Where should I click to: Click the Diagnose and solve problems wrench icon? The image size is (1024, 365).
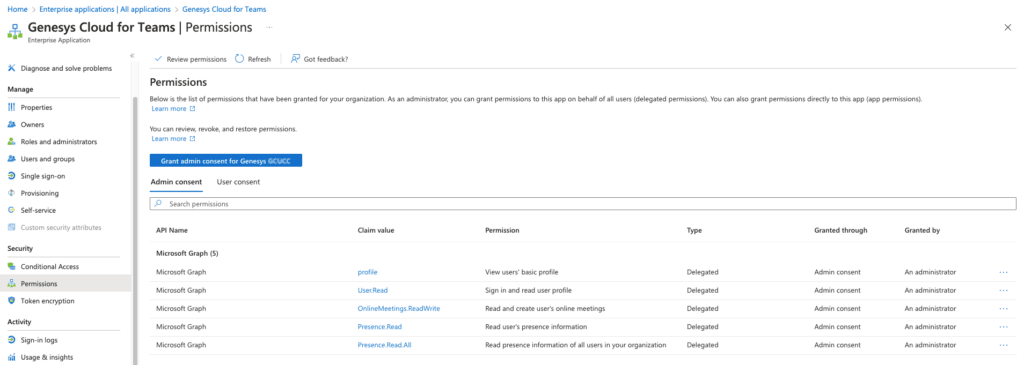pos(11,68)
